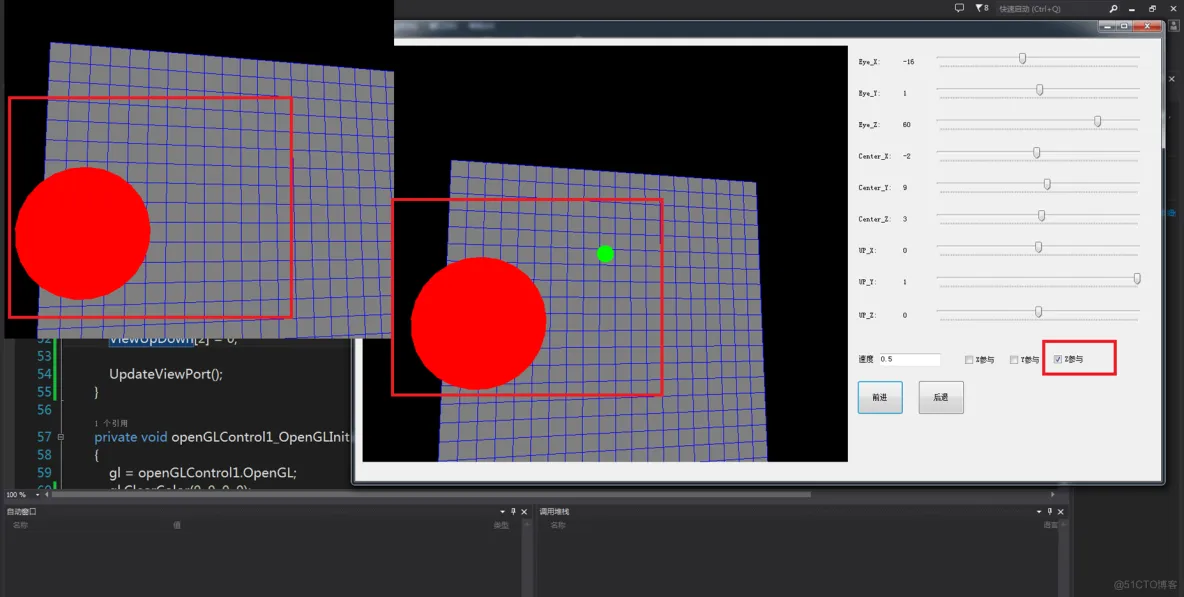Click the UP_X slider thumb
The height and width of the screenshot is (597, 1184).
tap(1038, 247)
